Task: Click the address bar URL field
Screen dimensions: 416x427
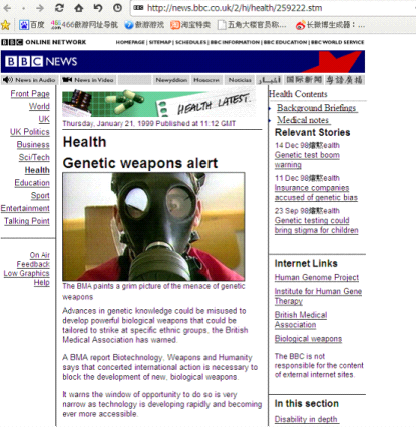Action: tap(273, 8)
